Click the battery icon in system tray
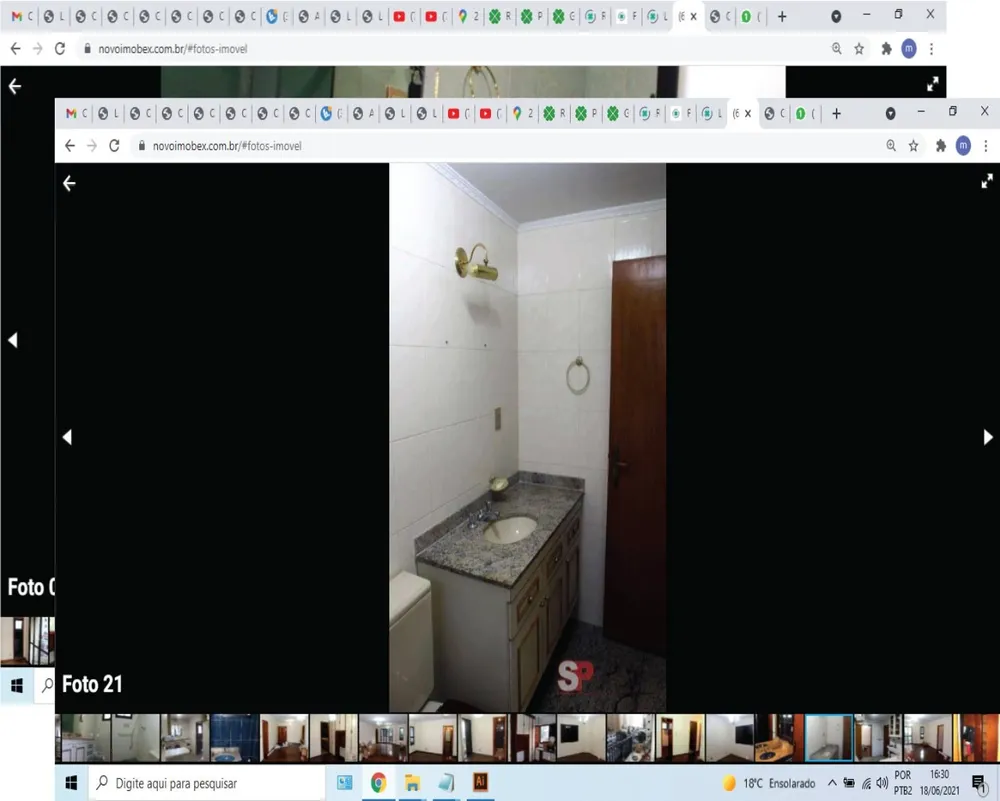The width and height of the screenshot is (1000, 801). point(849,783)
